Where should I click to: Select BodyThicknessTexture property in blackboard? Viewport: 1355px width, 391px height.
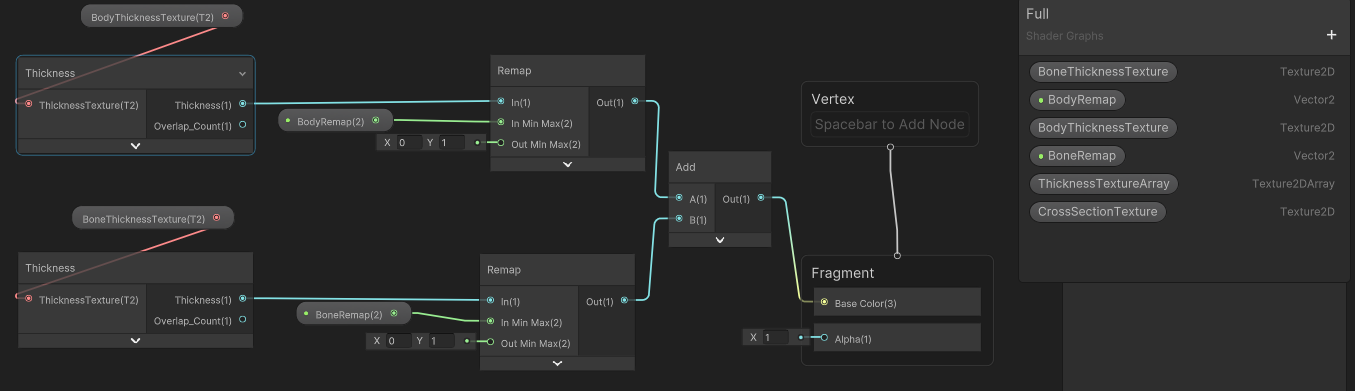(1103, 128)
